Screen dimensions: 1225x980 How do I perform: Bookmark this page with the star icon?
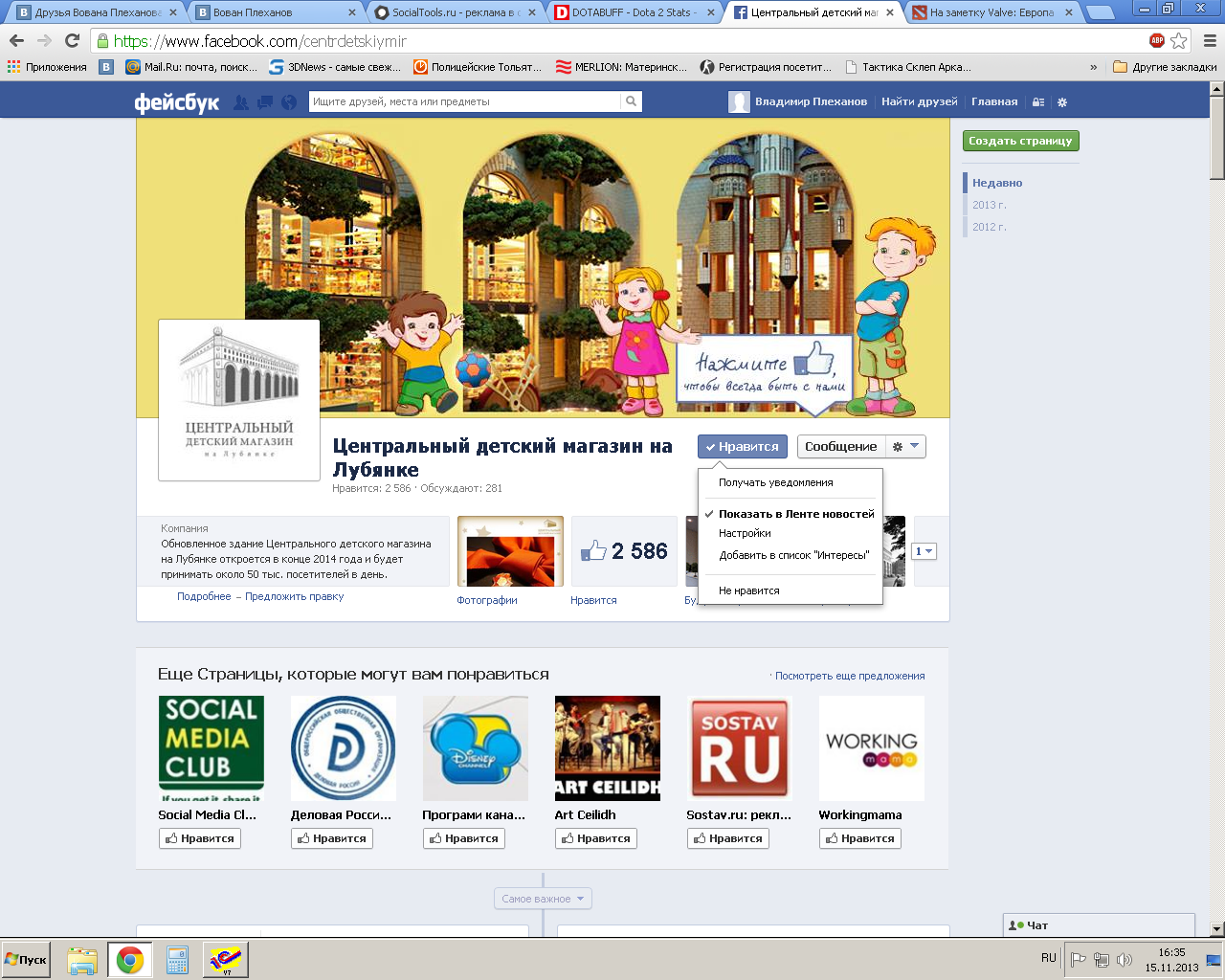[x=1179, y=40]
